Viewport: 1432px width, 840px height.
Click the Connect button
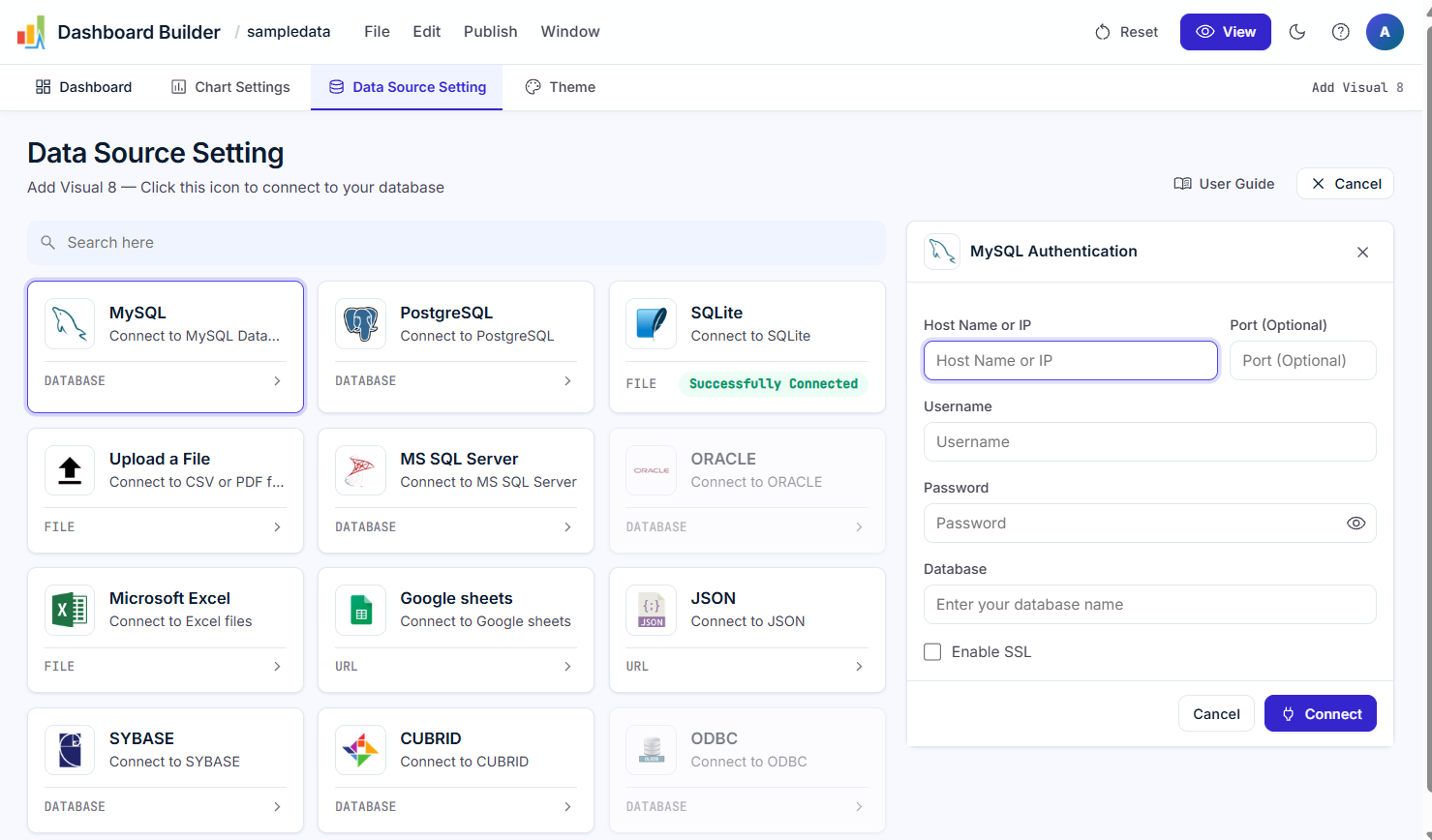pos(1320,714)
